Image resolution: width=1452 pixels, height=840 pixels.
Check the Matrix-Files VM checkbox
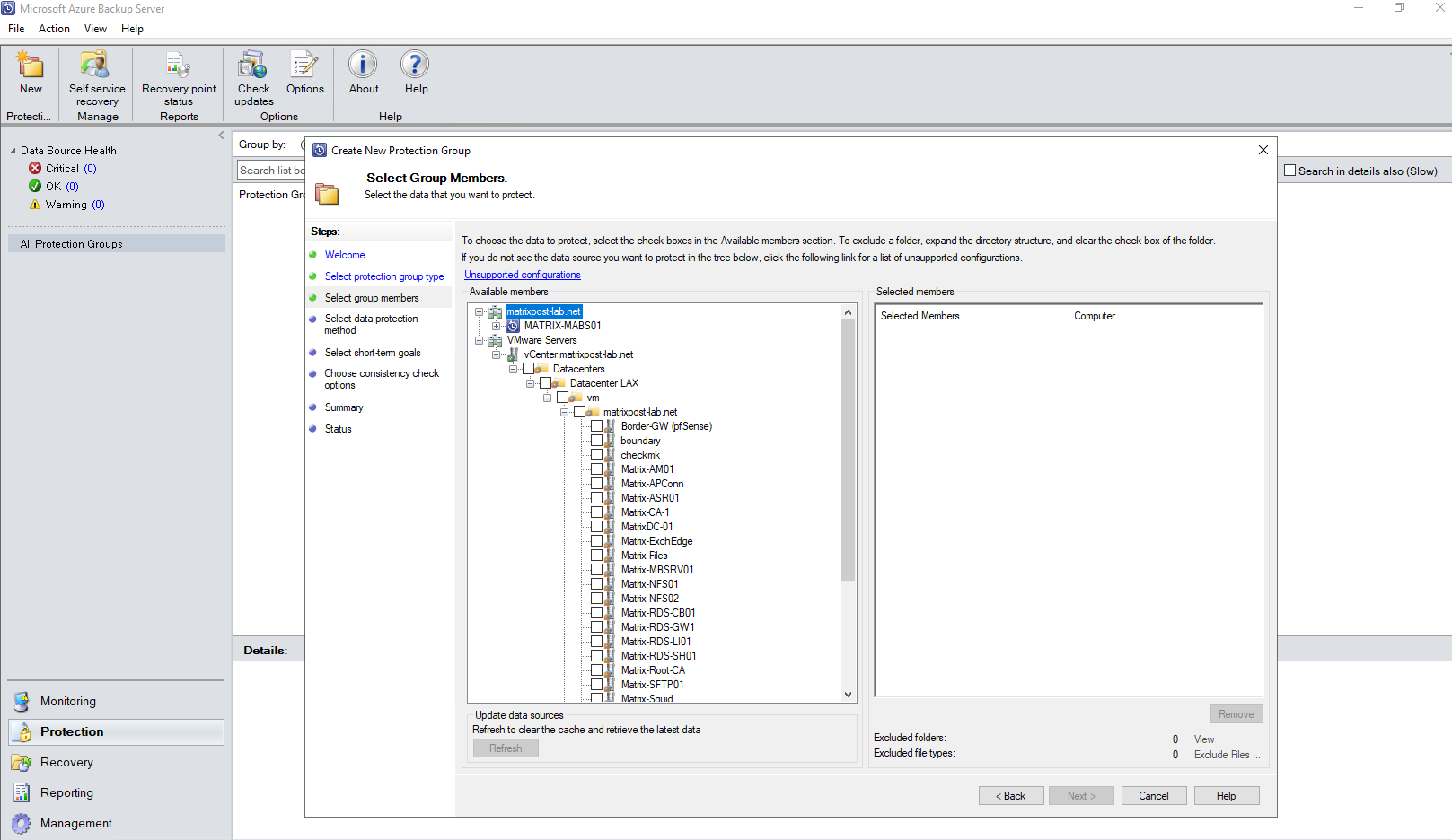[596, 556]
